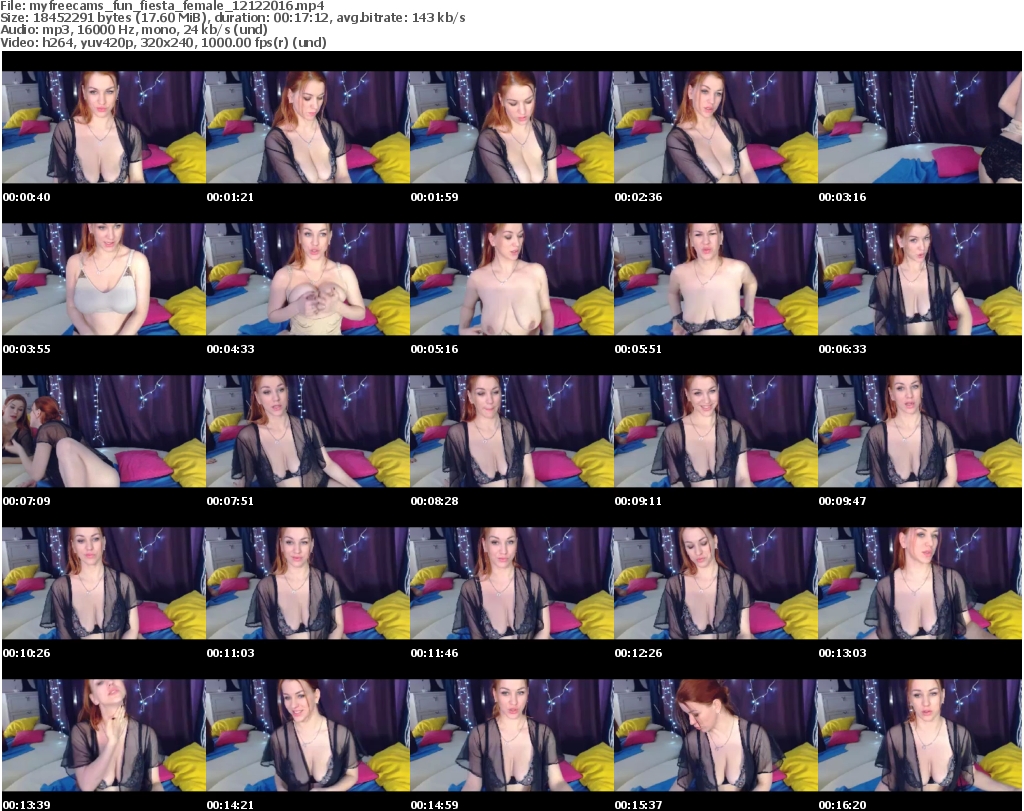Select the video frame thumbnail above 00:14:21

click(x=308, y=735)
